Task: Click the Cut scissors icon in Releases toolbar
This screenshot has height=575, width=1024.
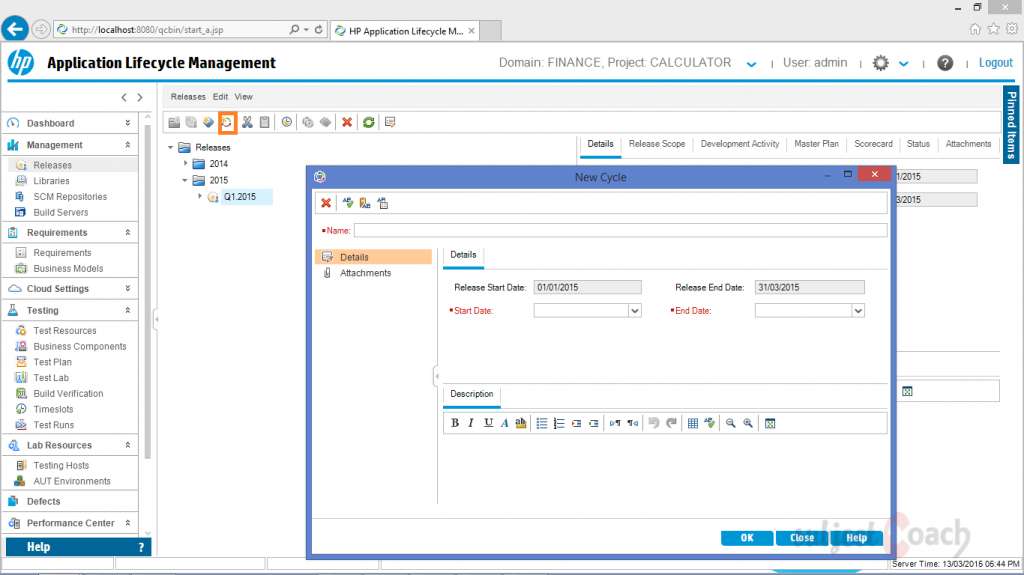Action: tap(247, 122)
